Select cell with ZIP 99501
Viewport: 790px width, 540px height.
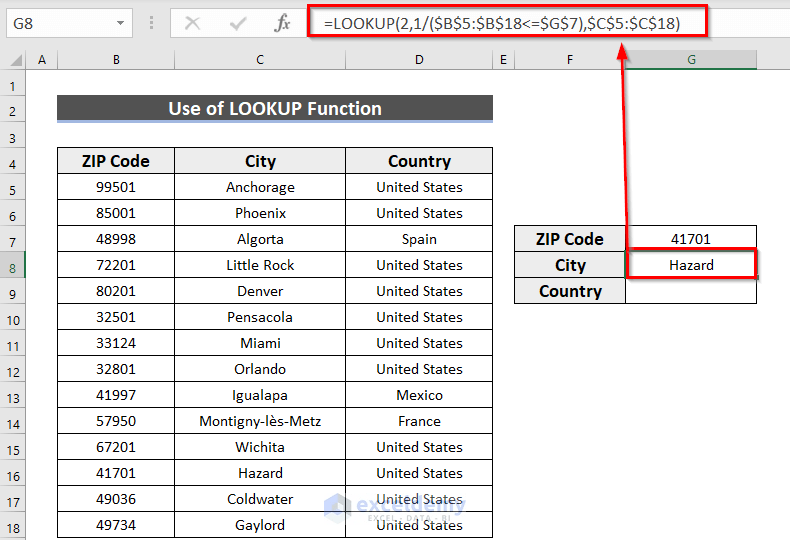click(x=116, y=187)
